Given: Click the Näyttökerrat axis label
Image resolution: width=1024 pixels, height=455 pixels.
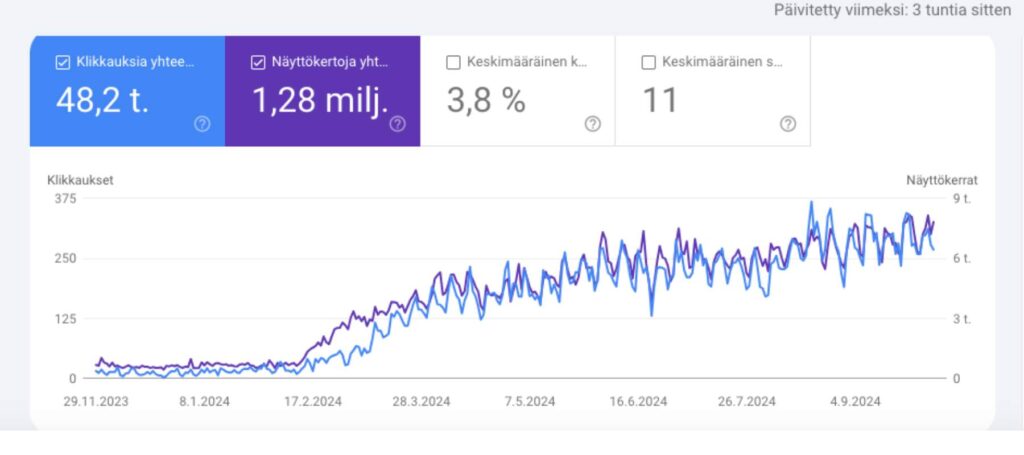Looking at the screenshot, I should click(x=942, y=181).
